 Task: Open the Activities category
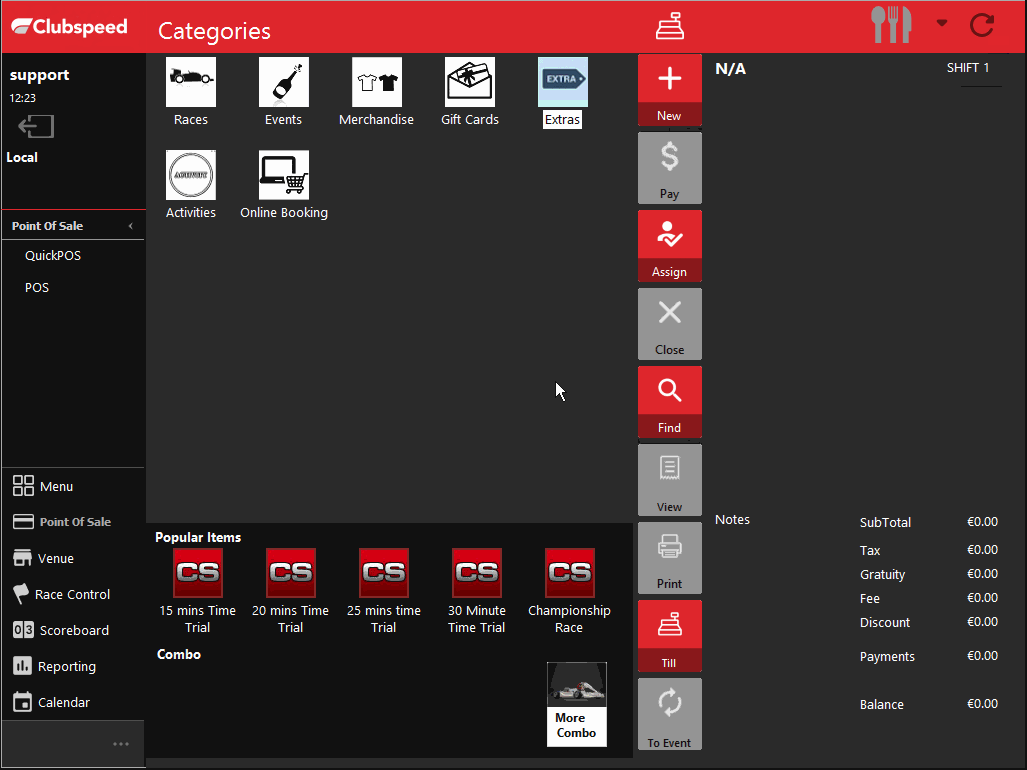[191, 185]
